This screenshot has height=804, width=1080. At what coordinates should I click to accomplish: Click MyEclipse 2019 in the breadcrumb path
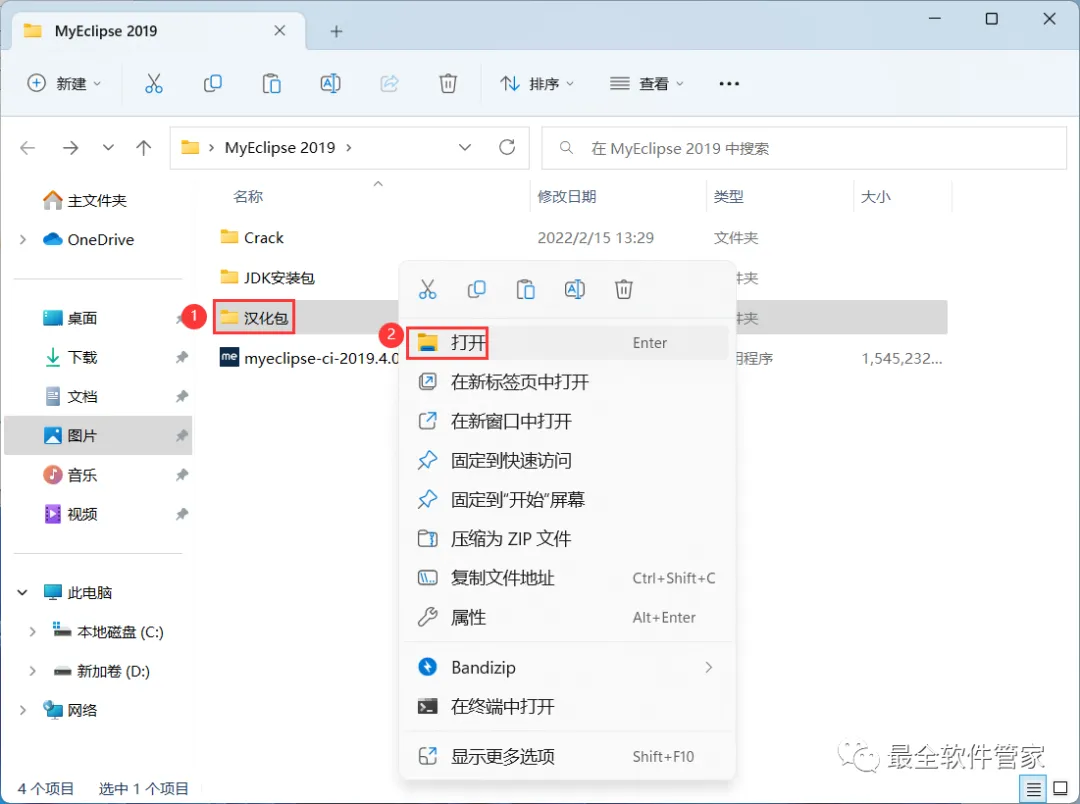coord(280,147)
